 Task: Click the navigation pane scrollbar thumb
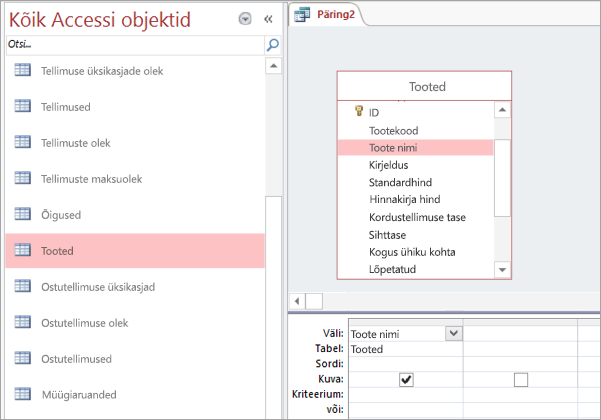(x=273, y=307)
